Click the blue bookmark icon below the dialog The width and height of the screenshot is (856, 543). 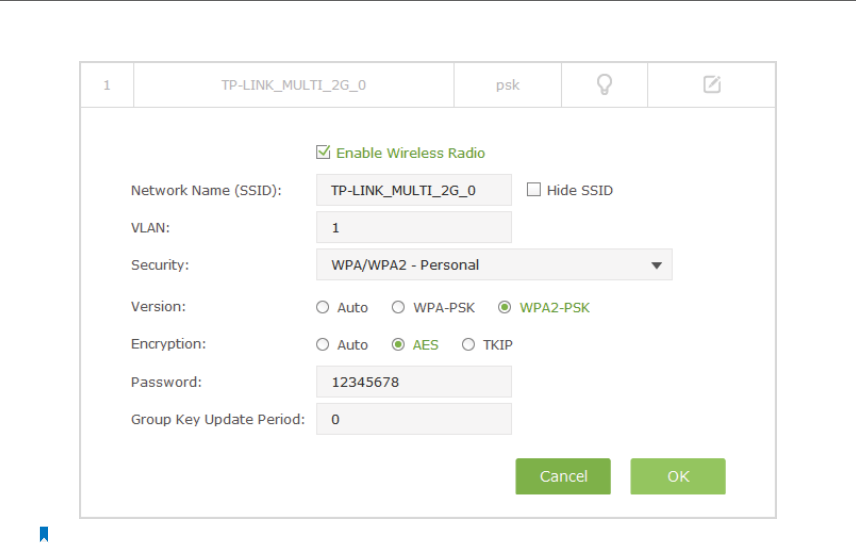tap(44, 534)
